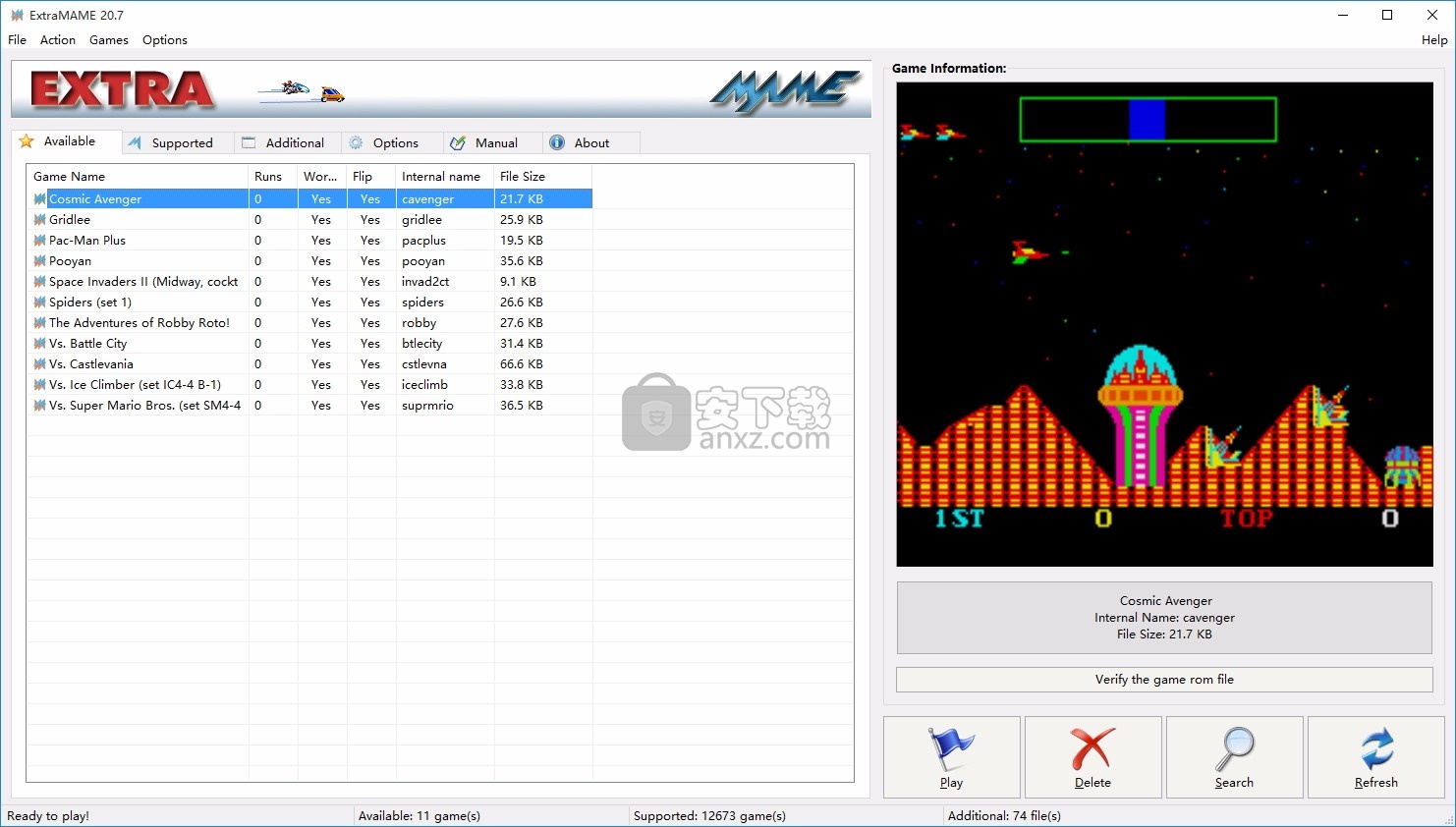1456x827 pixels.
Task: Click Cosmic Avenger game info panel
Action: pos(1164,618)
